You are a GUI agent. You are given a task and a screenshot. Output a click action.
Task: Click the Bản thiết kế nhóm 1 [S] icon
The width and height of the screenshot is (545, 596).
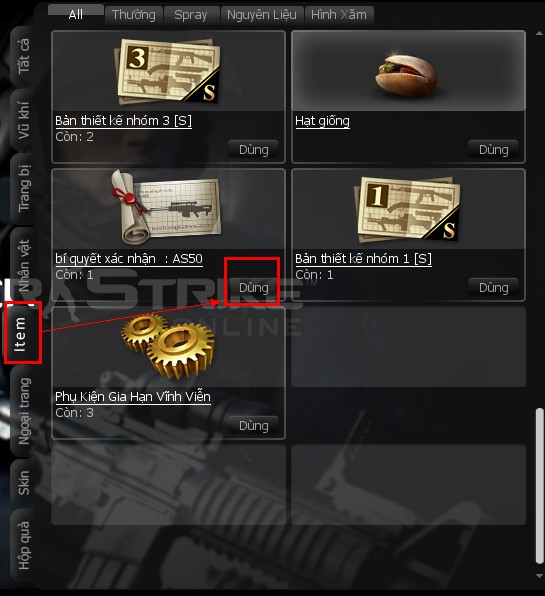[407, 209]
